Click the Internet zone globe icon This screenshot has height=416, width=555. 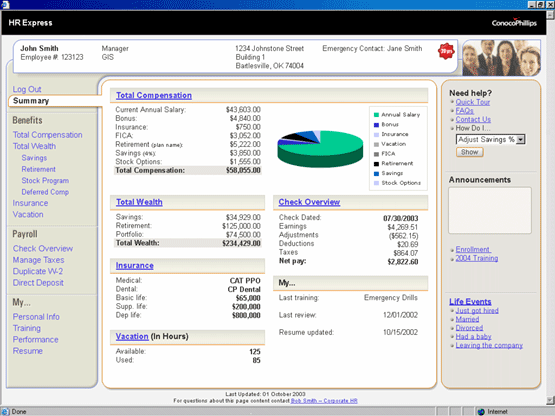[x=481, y=411]
